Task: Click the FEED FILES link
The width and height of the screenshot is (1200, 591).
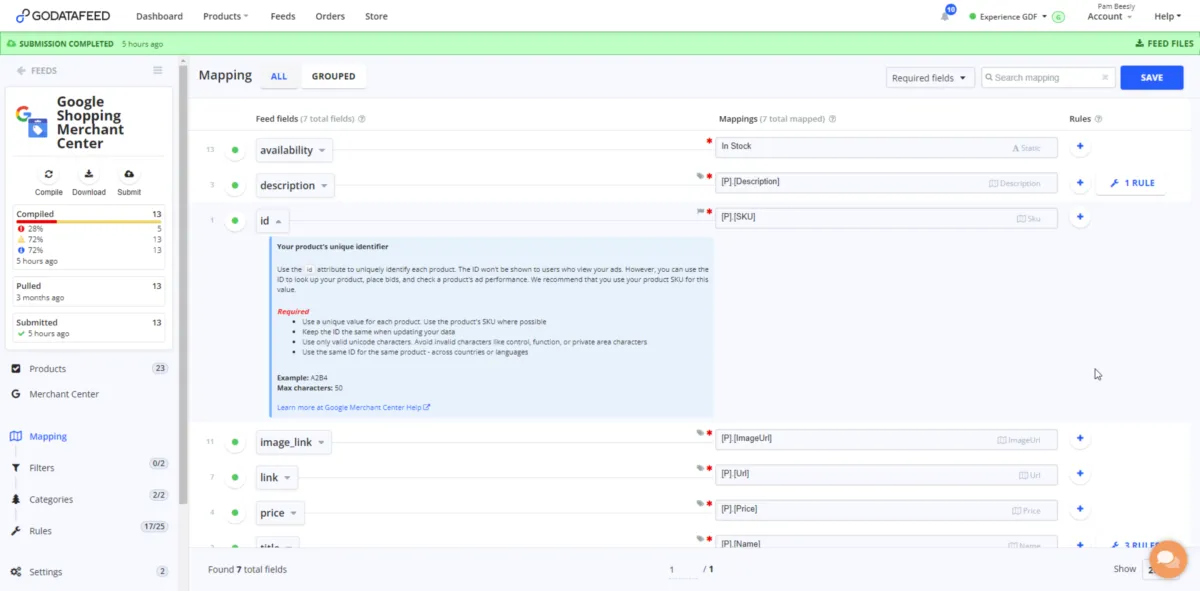Action: pyautogui.click(x=1164, y=44)
